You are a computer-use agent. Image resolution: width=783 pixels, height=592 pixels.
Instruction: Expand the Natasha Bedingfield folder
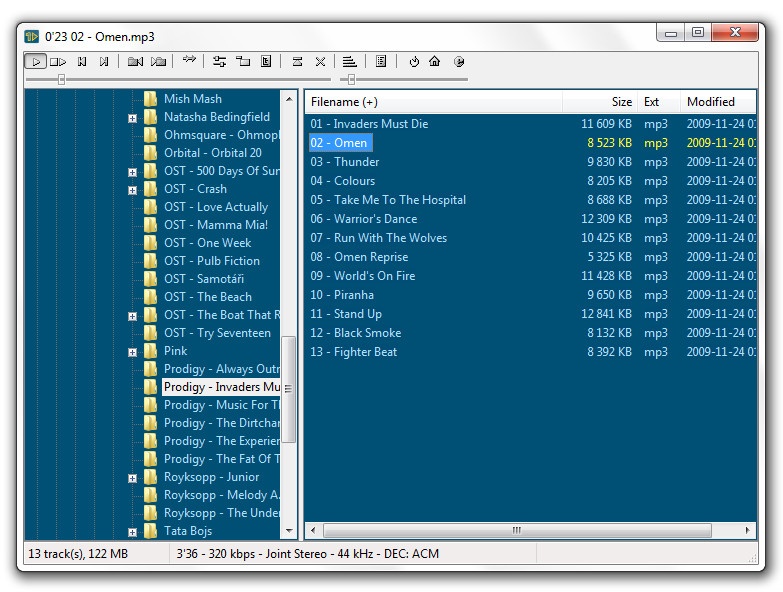click(132, 118)
